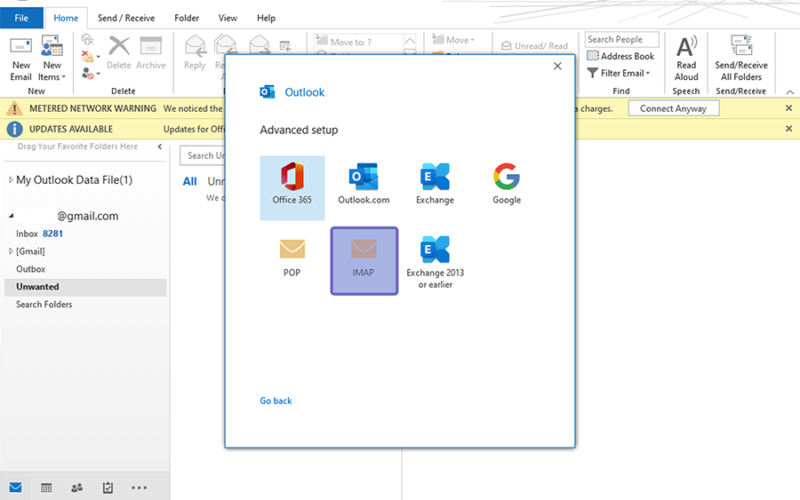Open the New Items dropdown
This screenshot has width=800, height=500.
[52, 59]
